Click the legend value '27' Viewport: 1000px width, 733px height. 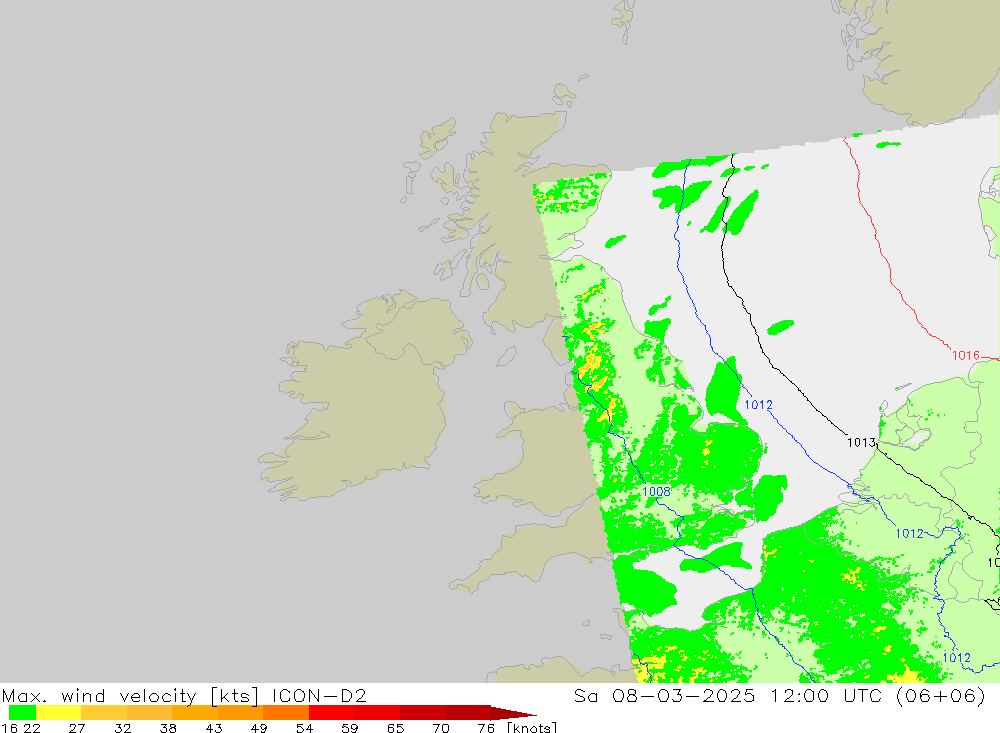click(x=77, y=728)
